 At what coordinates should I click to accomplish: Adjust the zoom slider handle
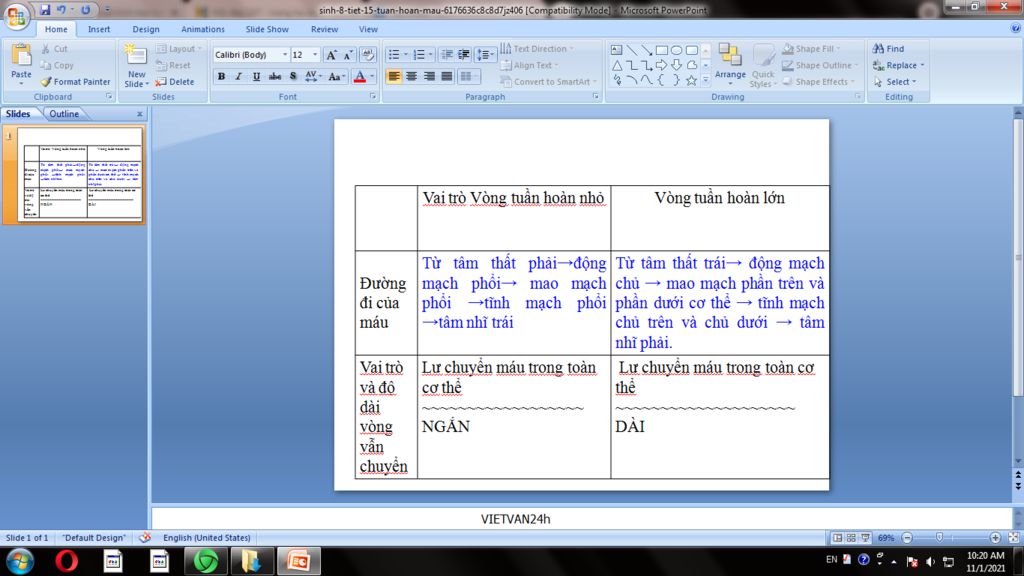[x=939, y=537]
